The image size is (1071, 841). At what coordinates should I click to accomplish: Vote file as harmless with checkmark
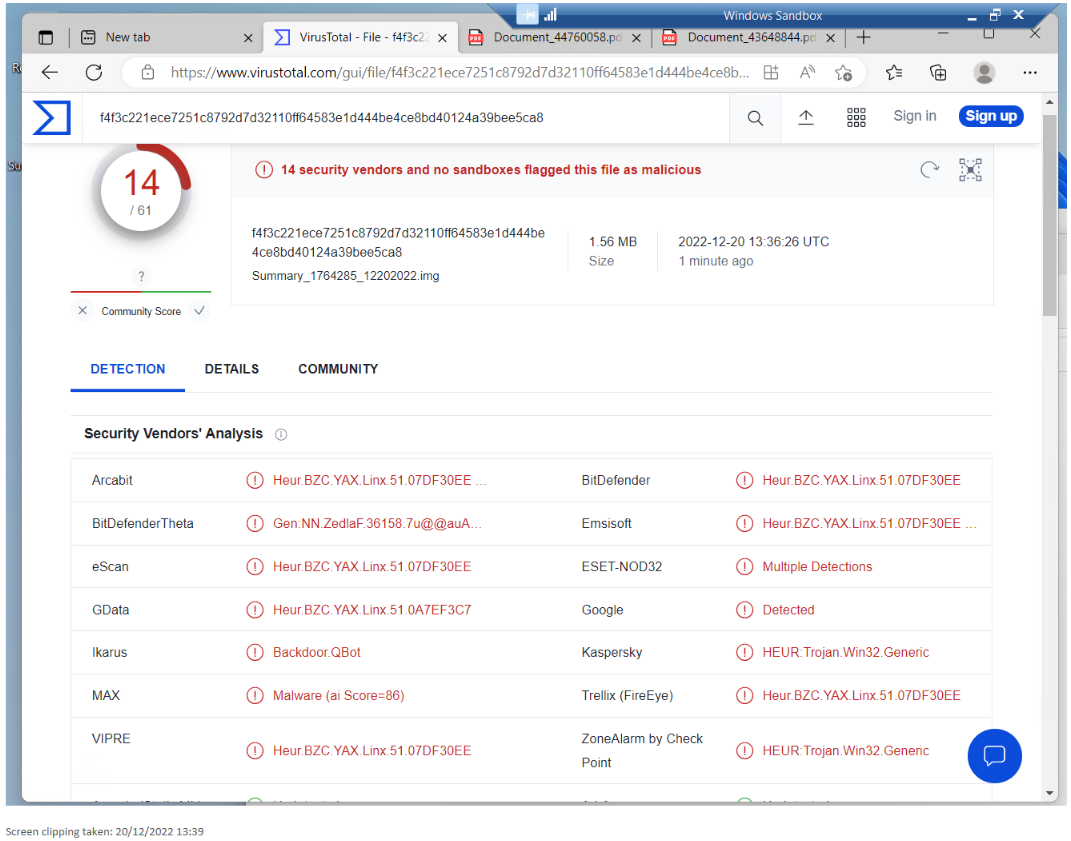tap(199, 311)
